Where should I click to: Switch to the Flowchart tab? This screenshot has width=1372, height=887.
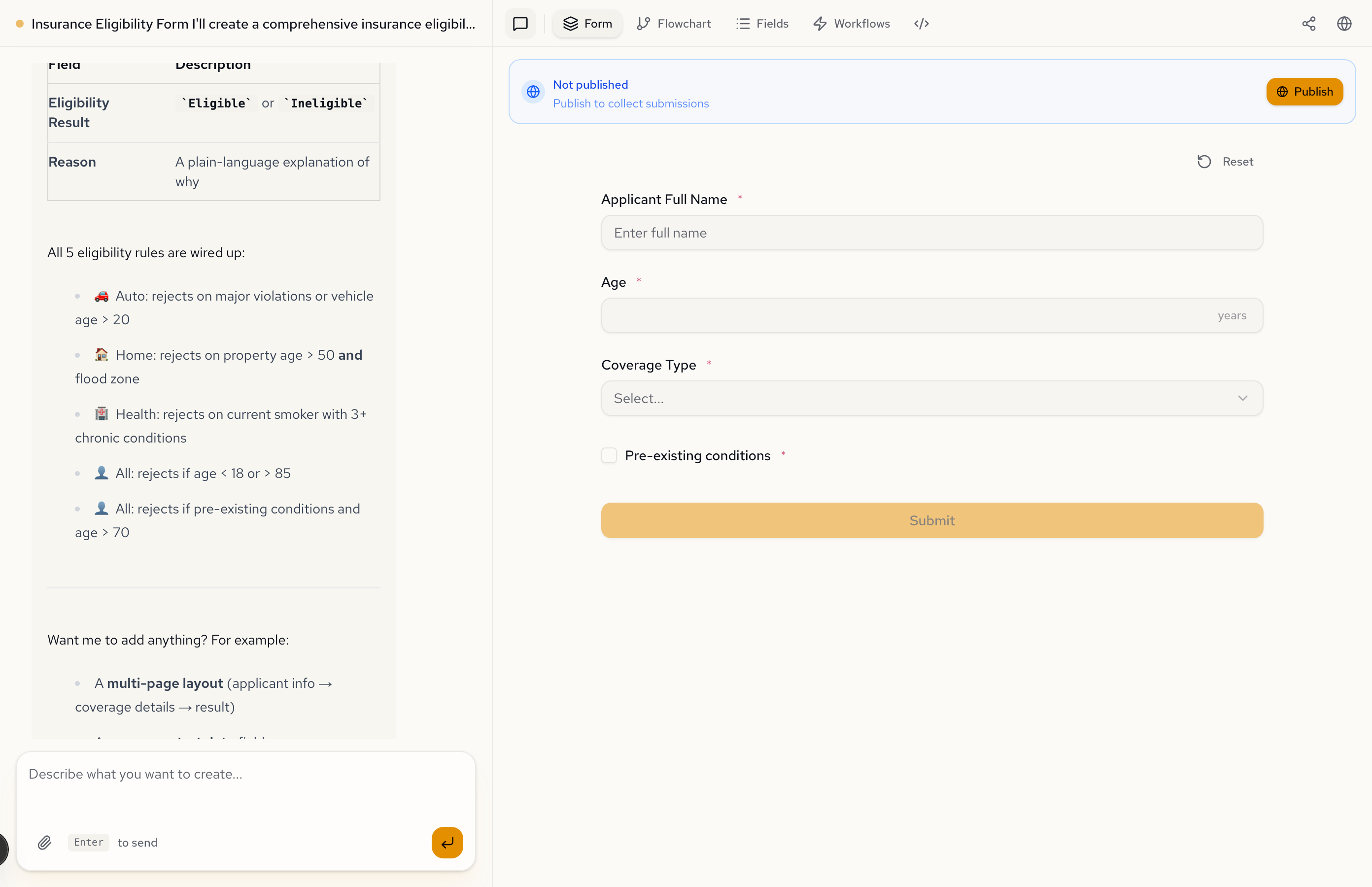coord(674,24)
